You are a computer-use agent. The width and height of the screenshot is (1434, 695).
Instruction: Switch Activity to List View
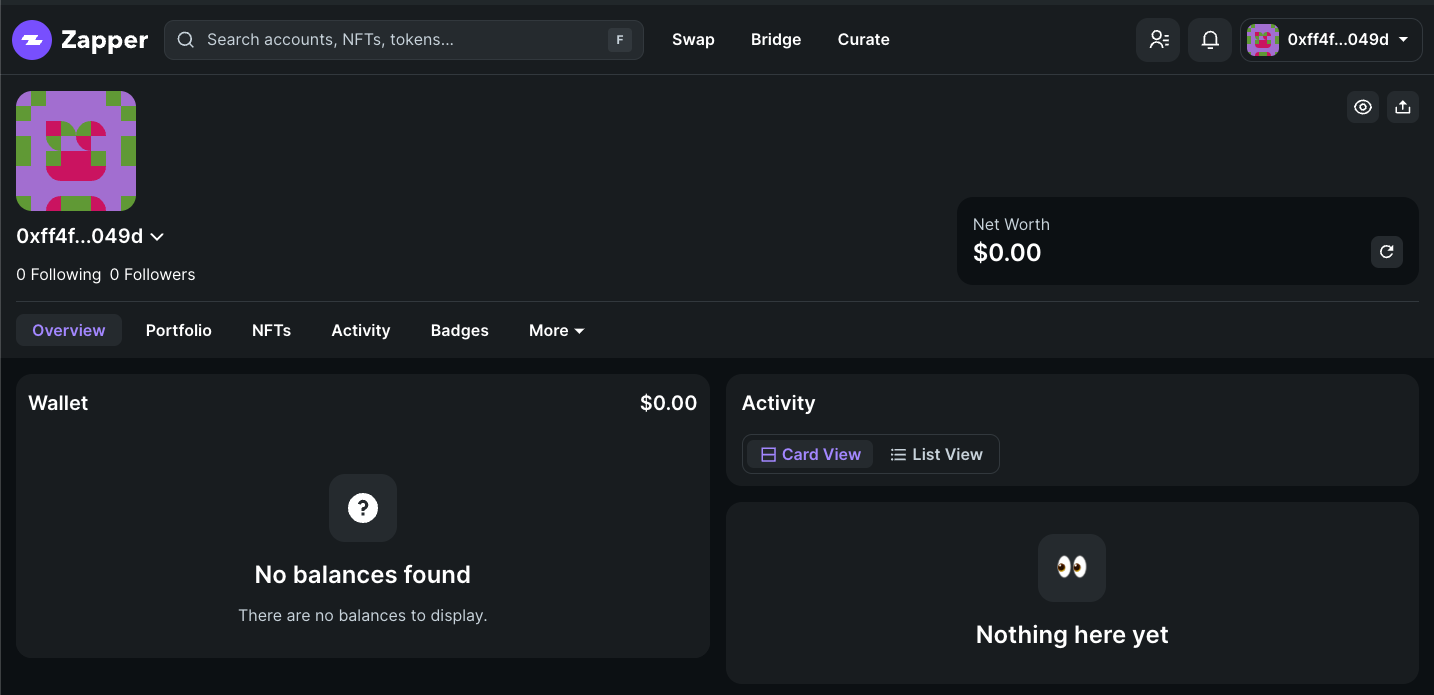[936, 454]
